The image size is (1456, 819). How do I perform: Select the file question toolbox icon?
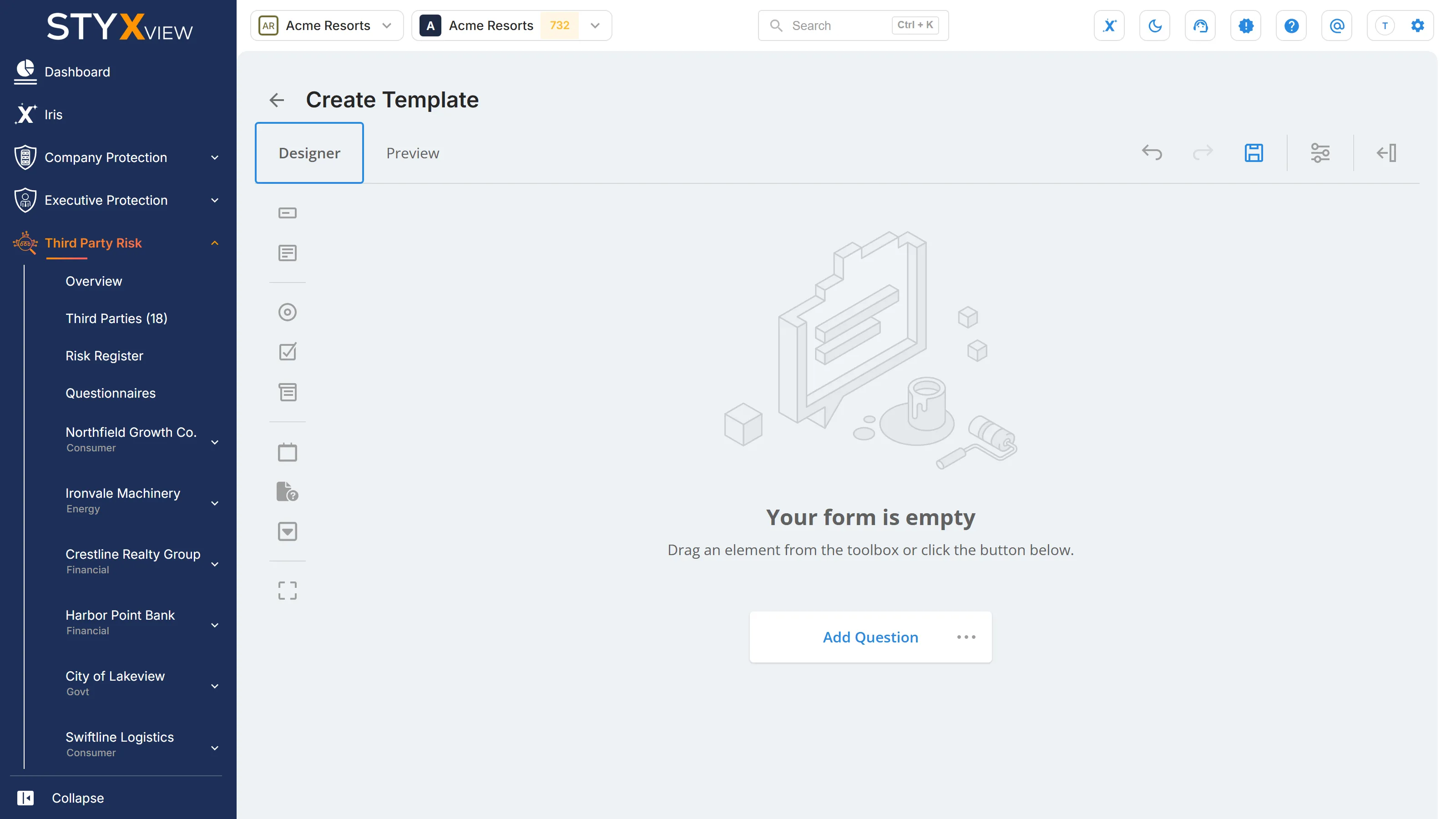(287, 492)
